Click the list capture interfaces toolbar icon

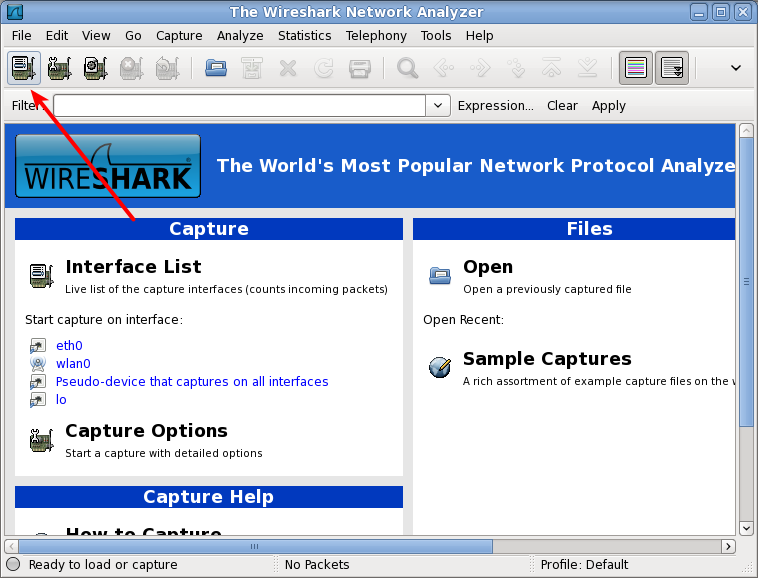tap(24, 68)
